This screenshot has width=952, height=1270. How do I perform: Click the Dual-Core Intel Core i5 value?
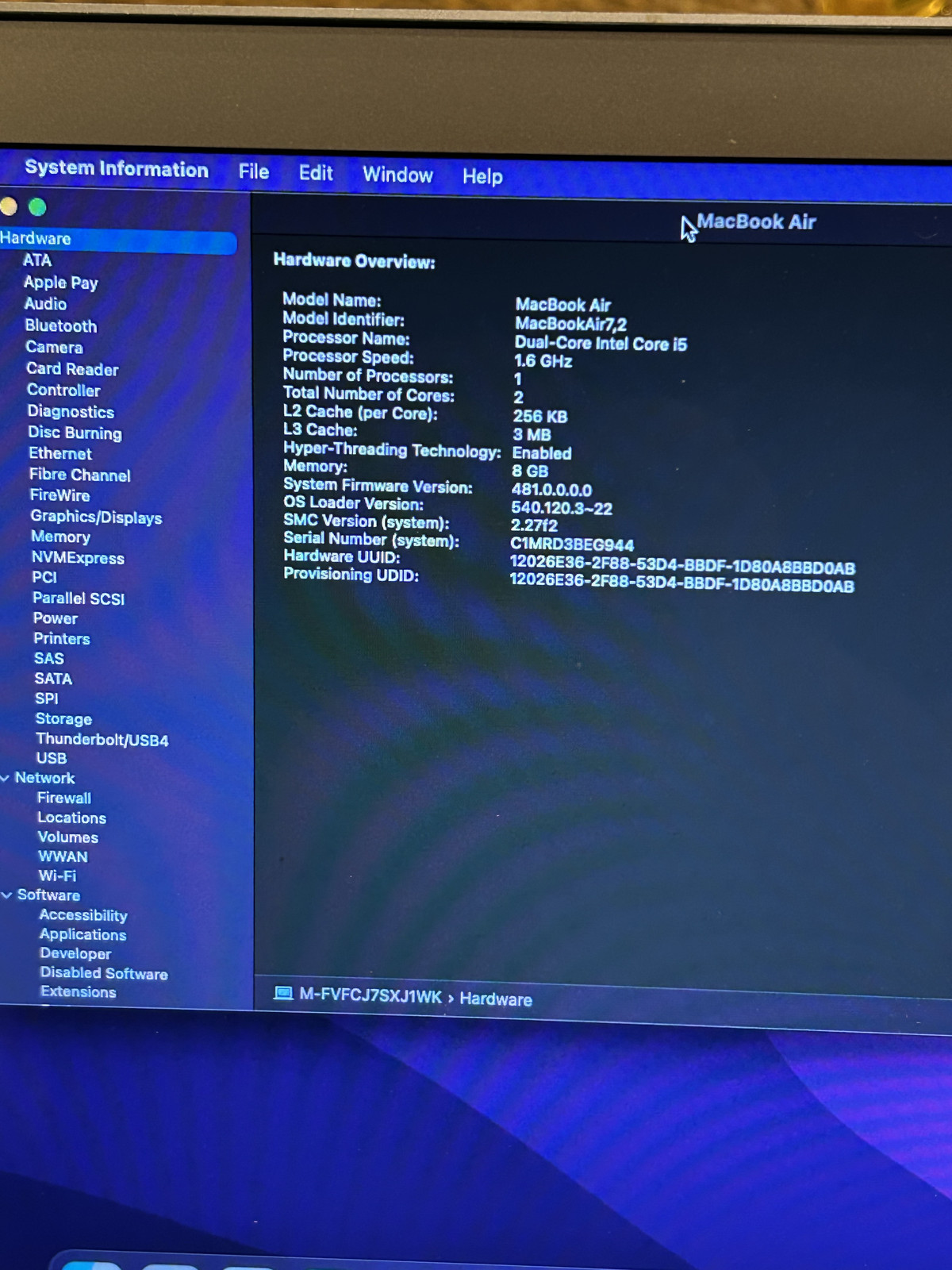click(601, 344)
